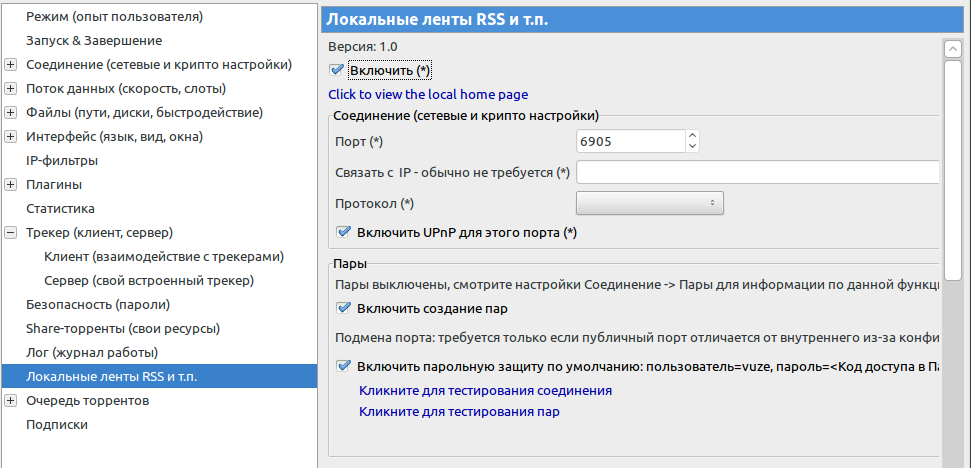Click Кликните для тестирования соединения link
Screen dimensions: 971x468
pos(486,391)
